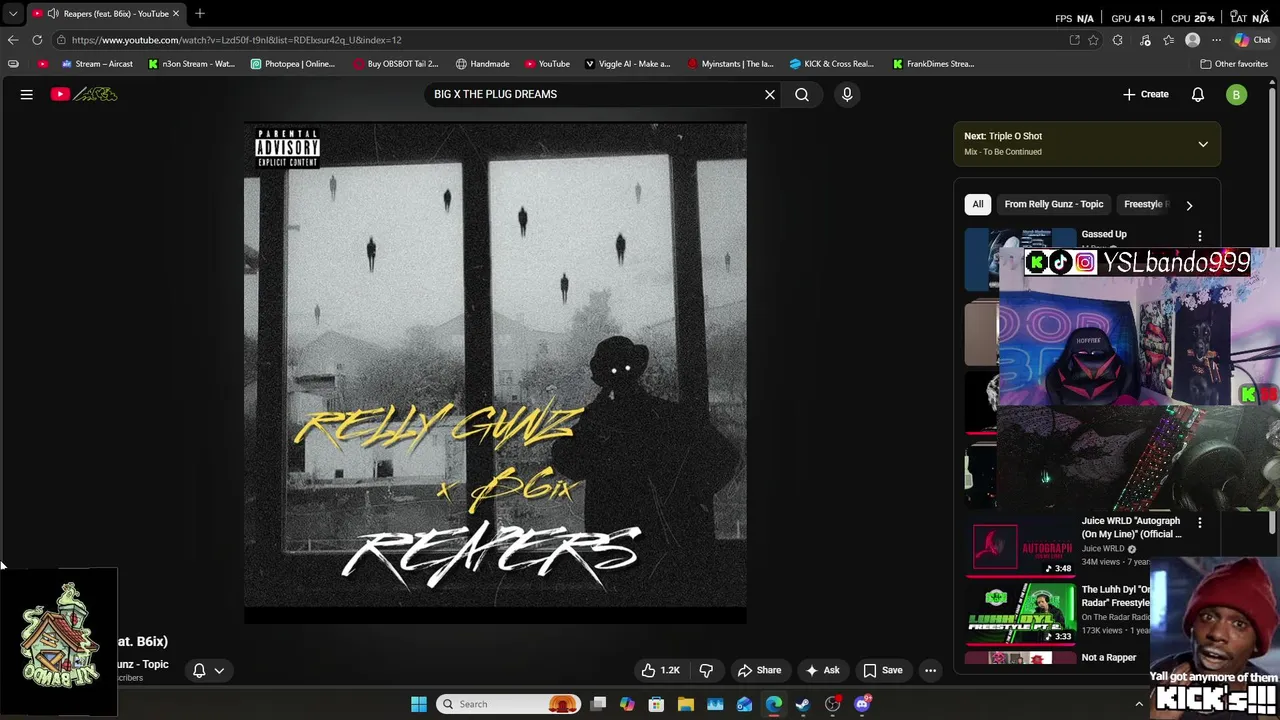Open a new browser tab

pos(200,13)
